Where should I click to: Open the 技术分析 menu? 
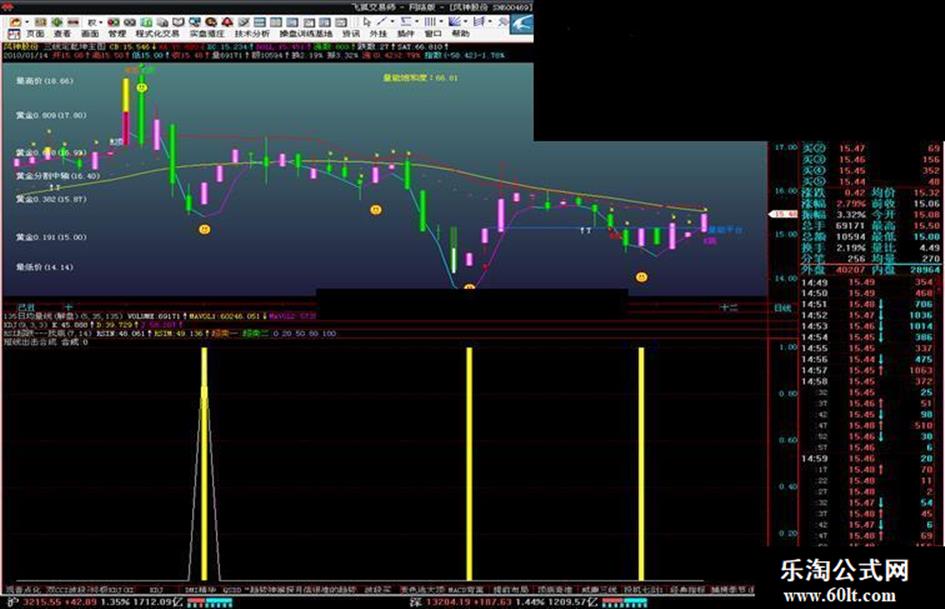[252, 34]
